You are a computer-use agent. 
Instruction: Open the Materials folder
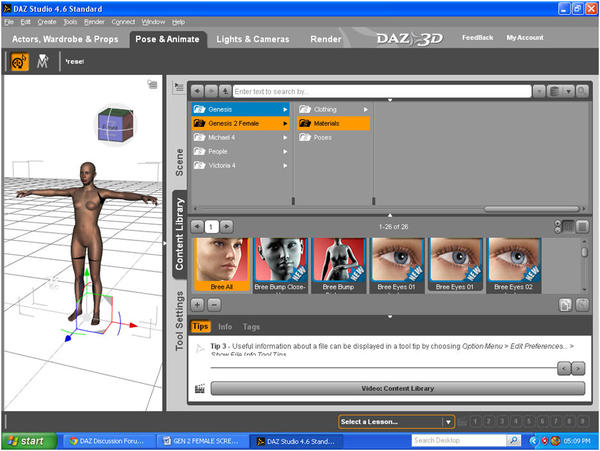[x=333, y=124]
